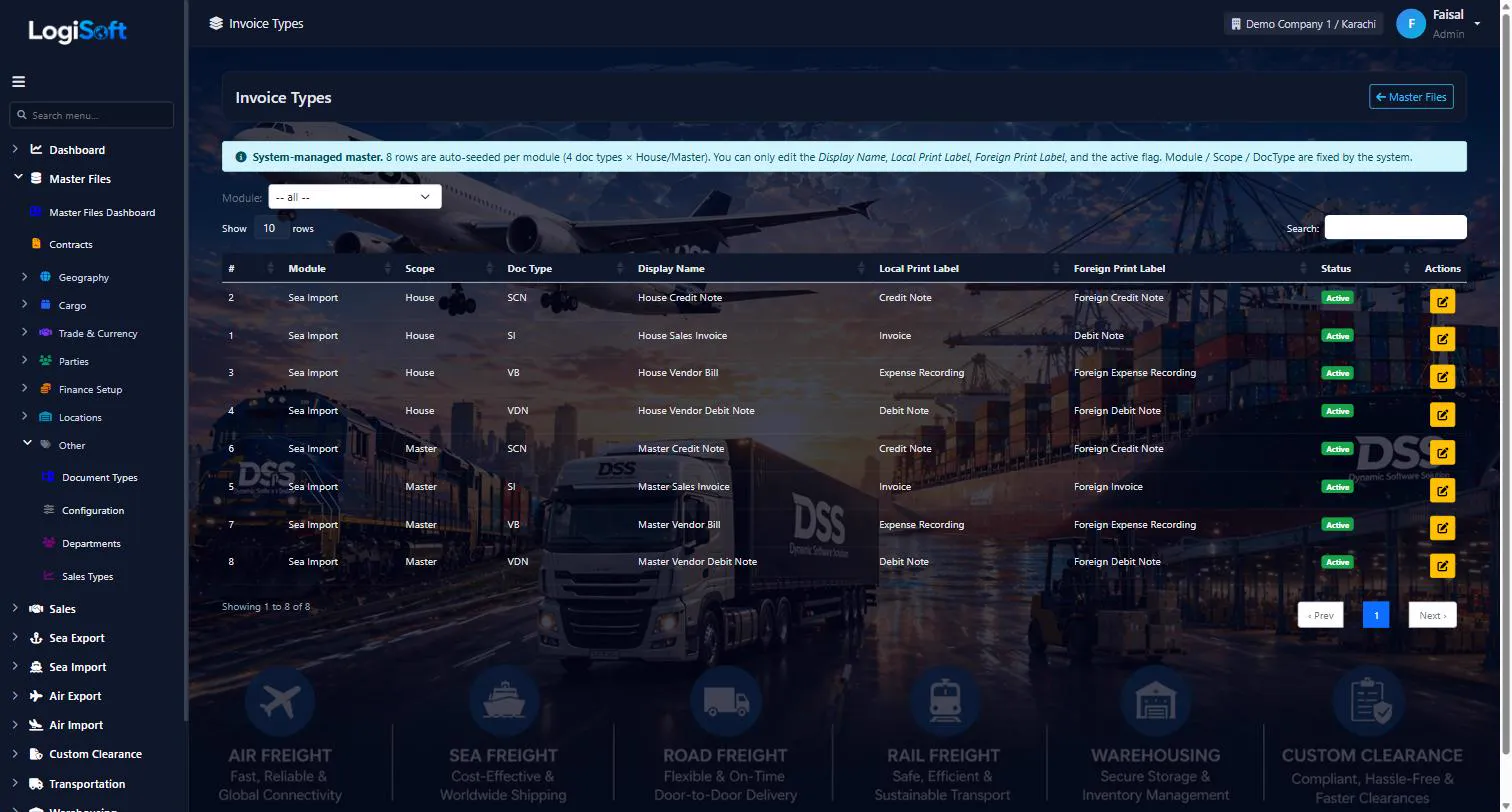Edit the Master Sales Invoice row

1442,490
